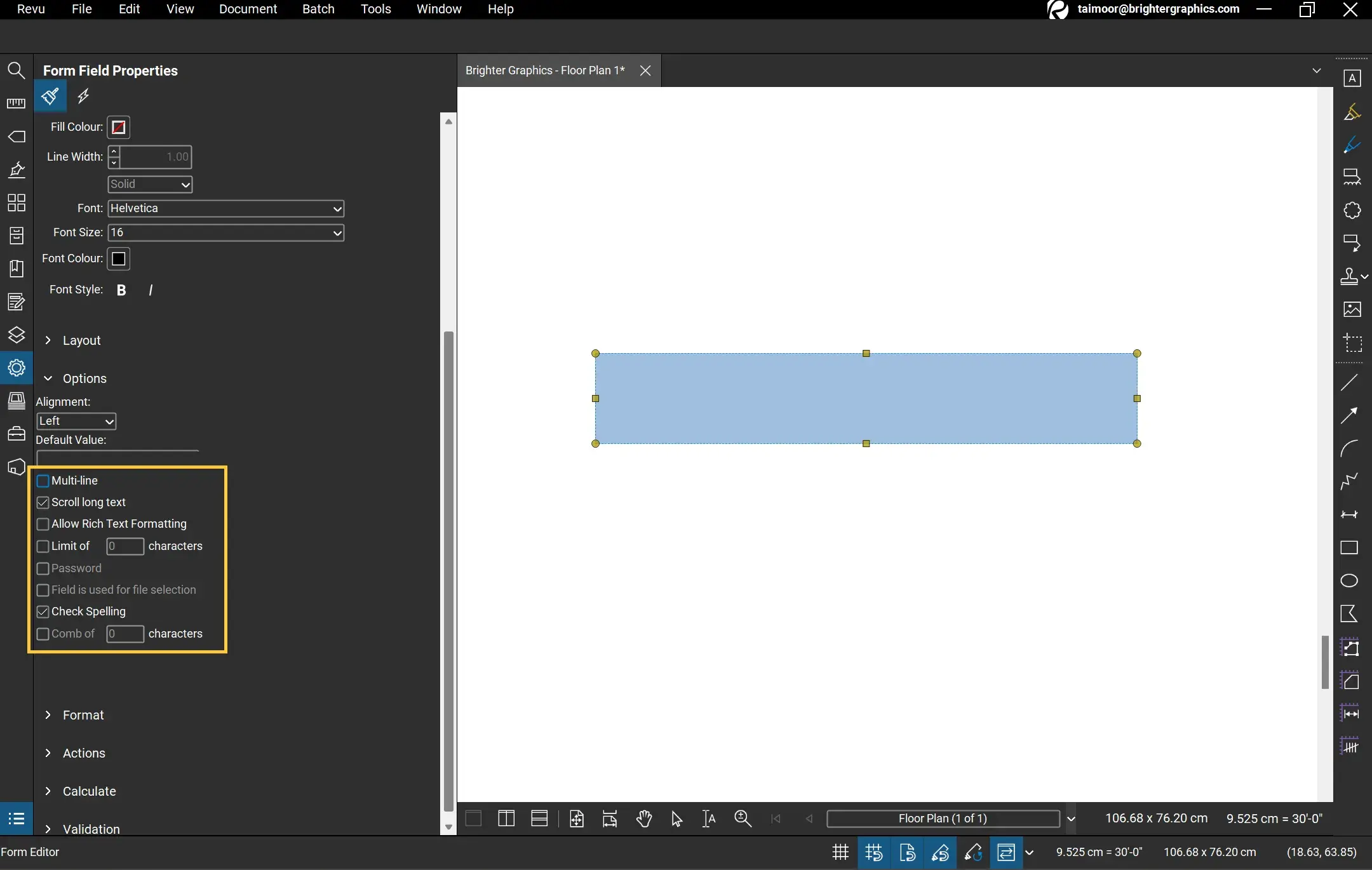Open the Measurements ruler panel icon

point(16,104)
